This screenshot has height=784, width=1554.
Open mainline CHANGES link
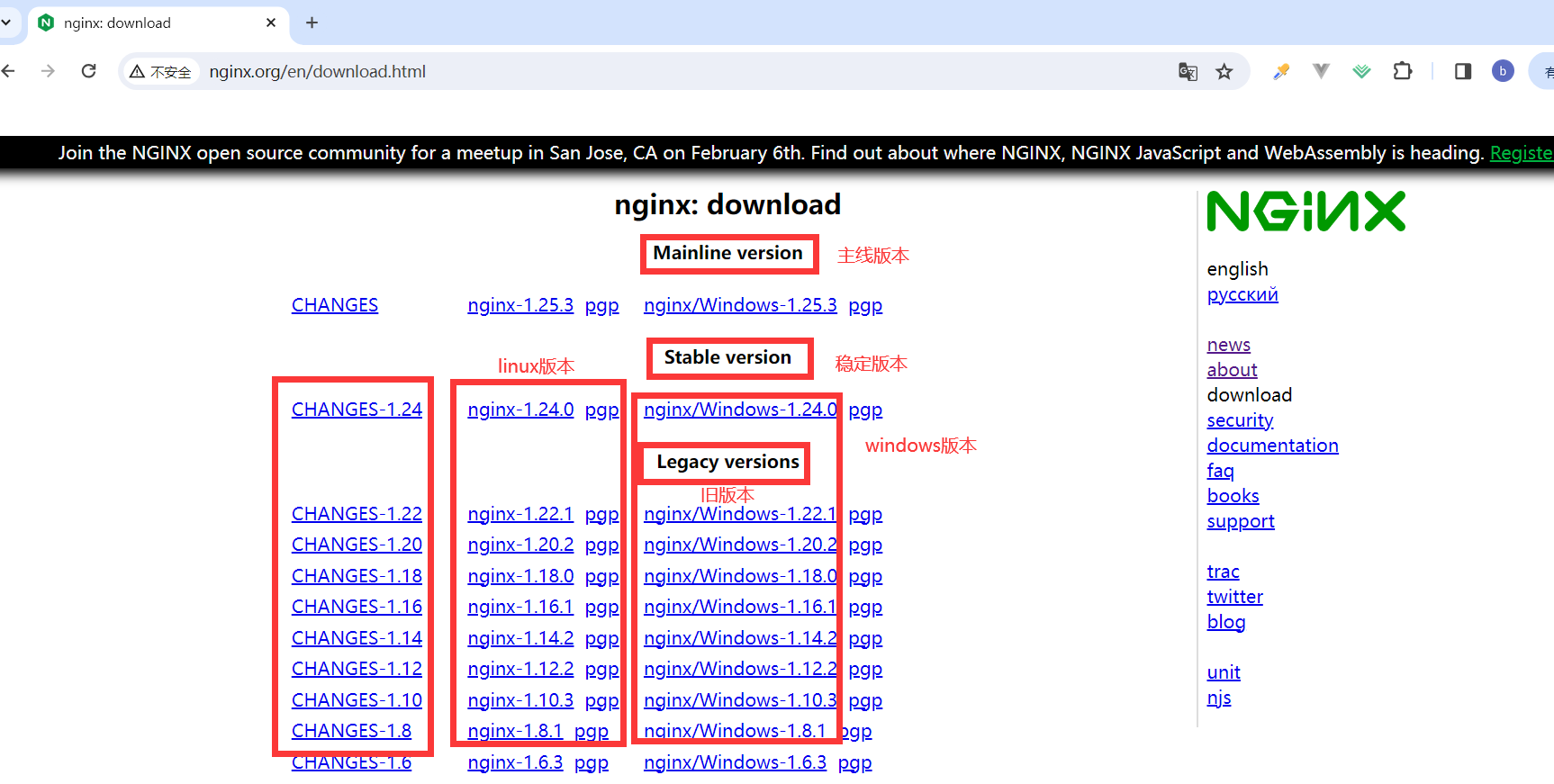coord(335,305)
